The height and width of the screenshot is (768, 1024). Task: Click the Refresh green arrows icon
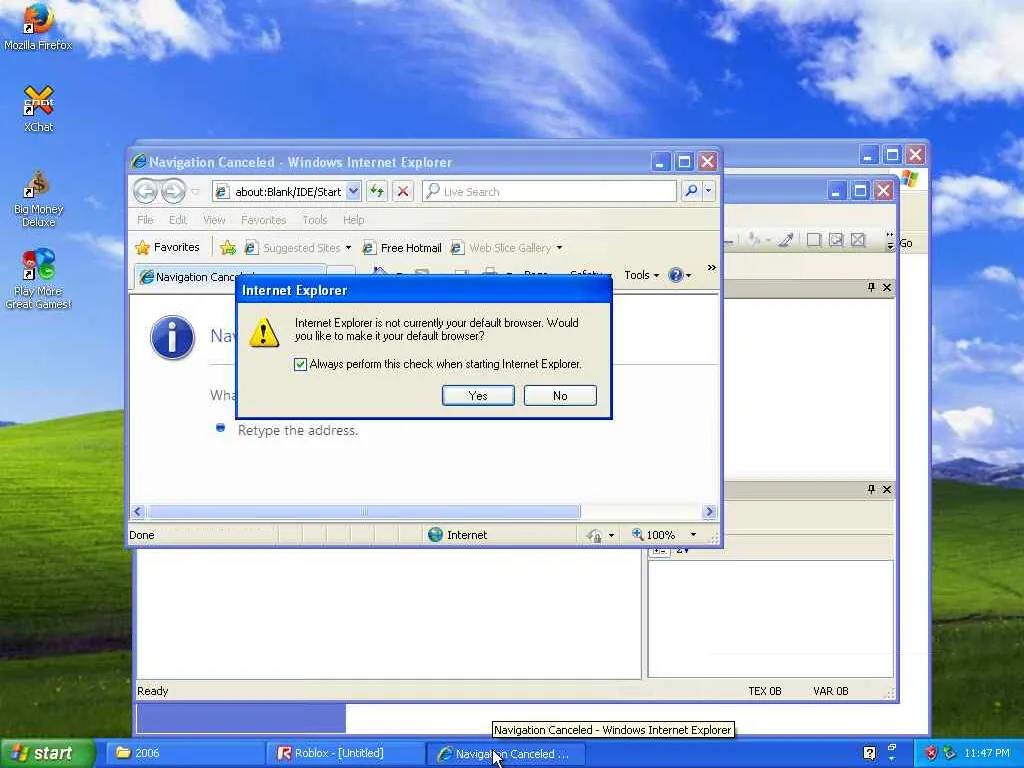[x=376, y=191]
